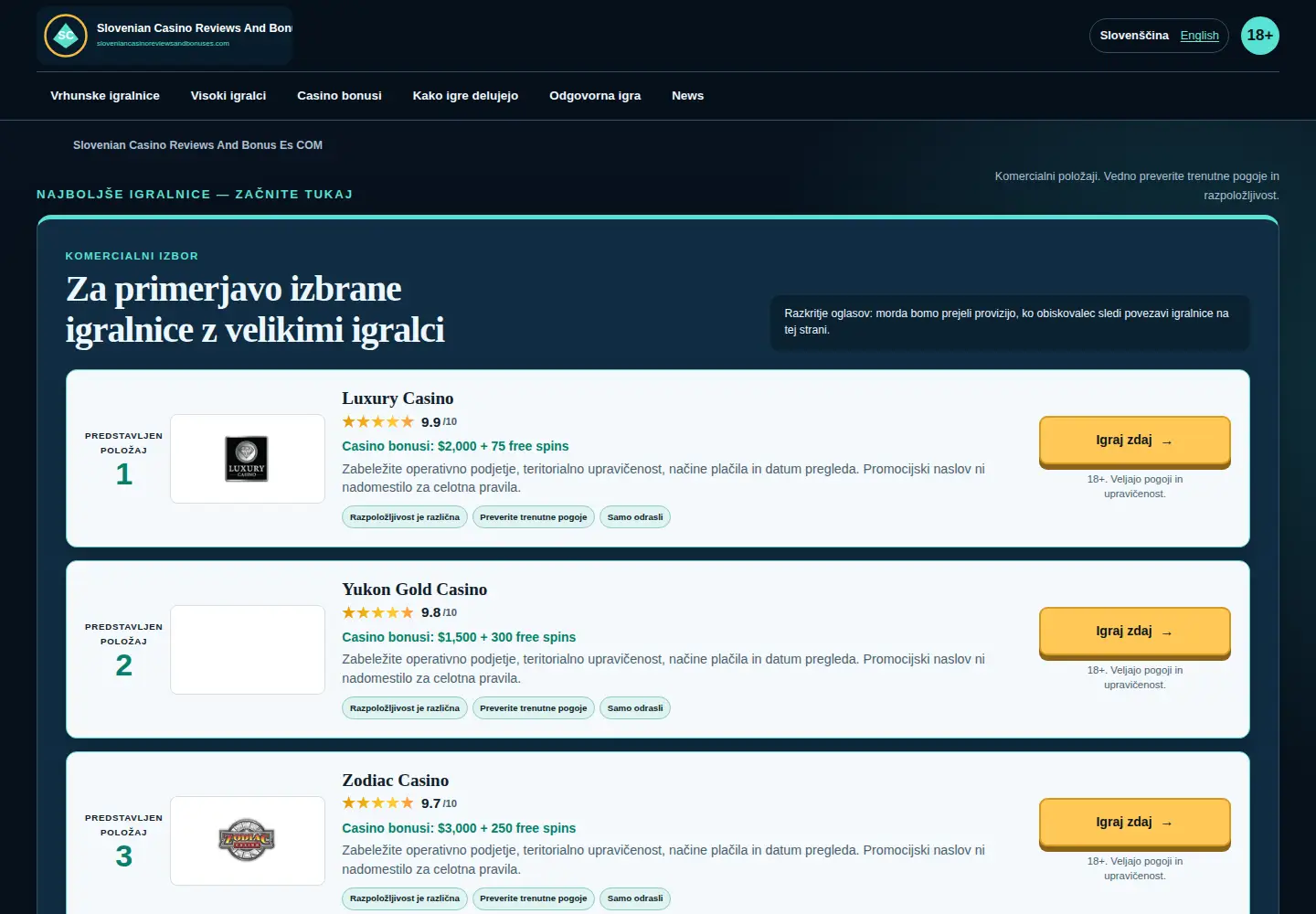Click Yukon Gold bonus $1,500 + 300 free spins

tap(459, 637)
